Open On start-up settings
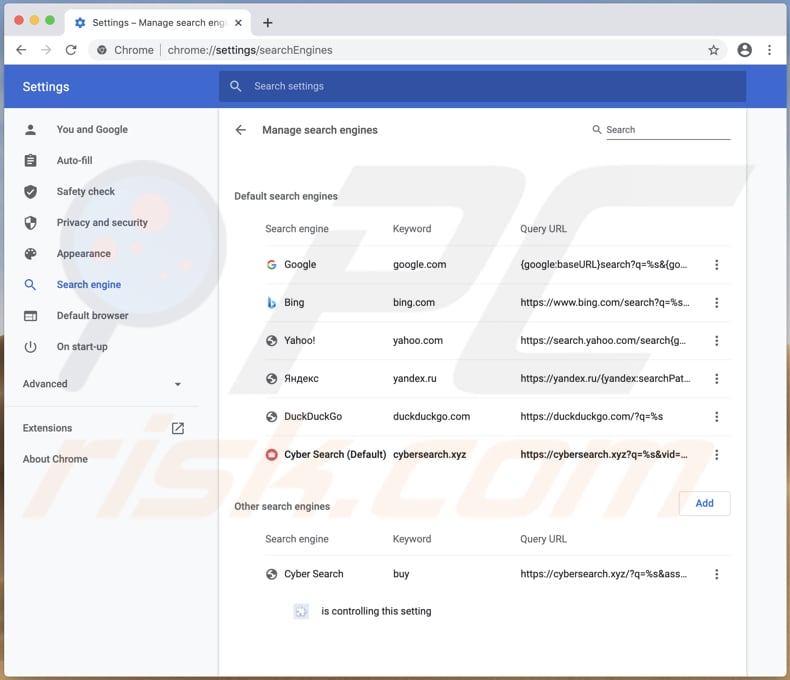The width and height of the screenshot is (790, 680). [82, 347]
